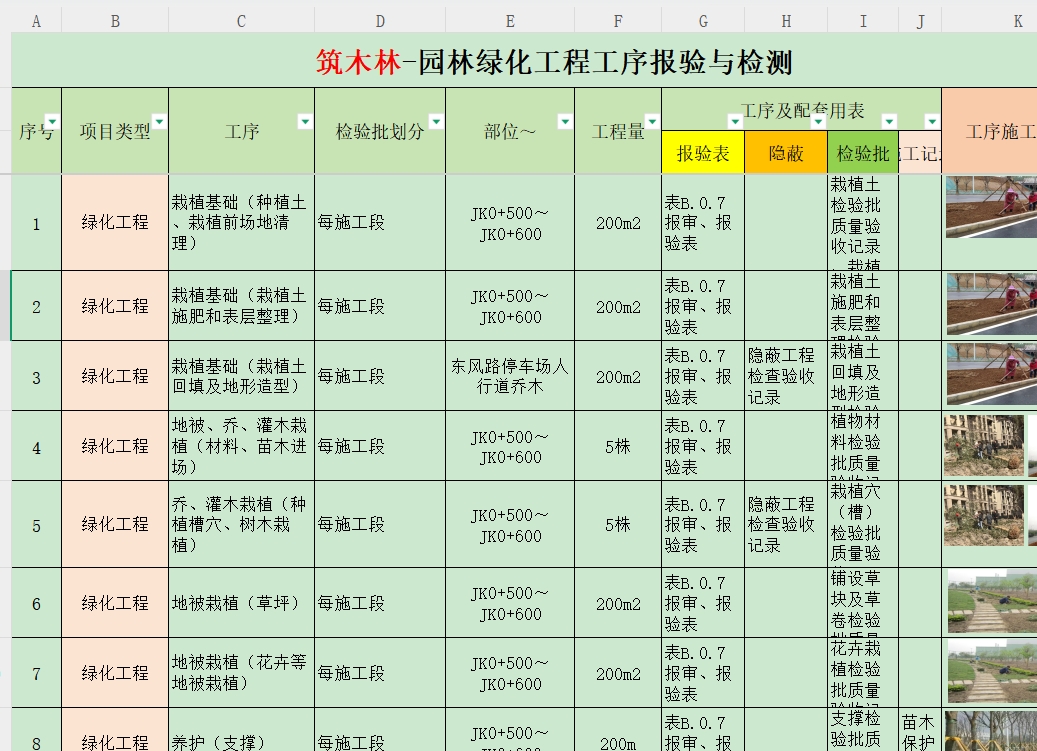
Task: Select the 5株 quantity cell in row 4
Action: (x=618, y=446)
